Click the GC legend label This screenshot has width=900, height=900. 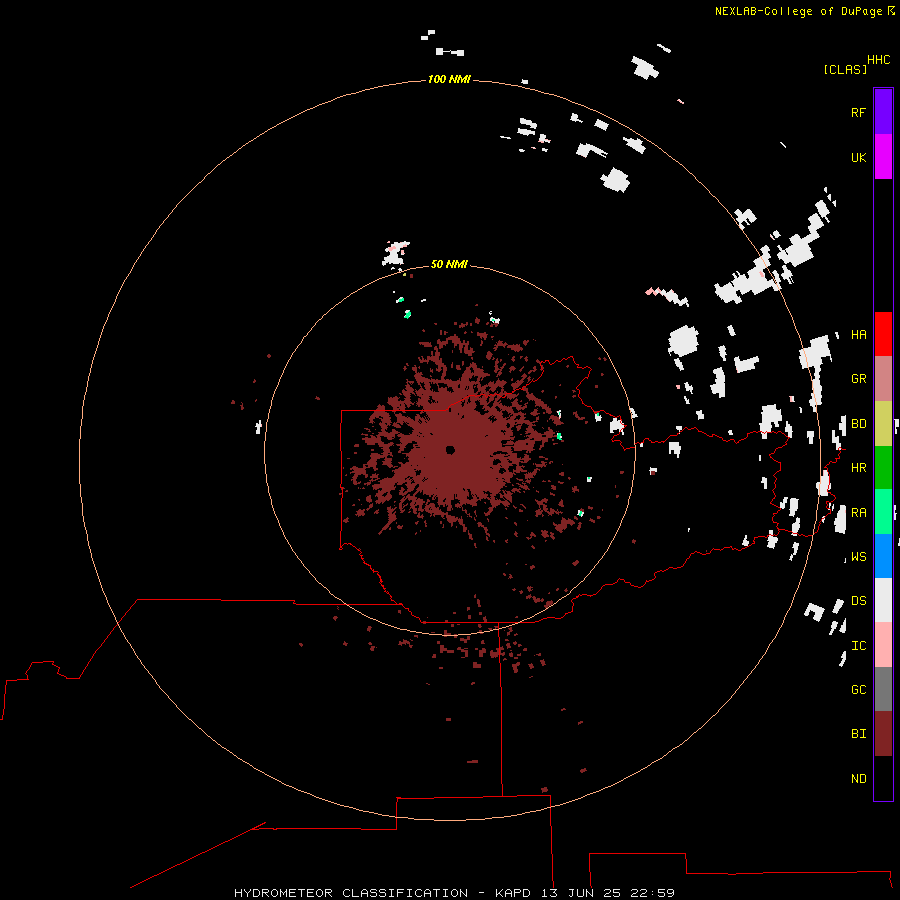[x=858, y=689]
